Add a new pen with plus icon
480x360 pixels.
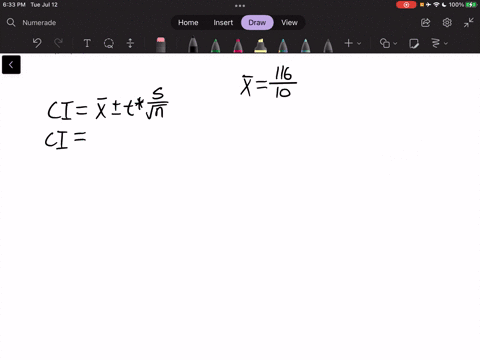349,43
